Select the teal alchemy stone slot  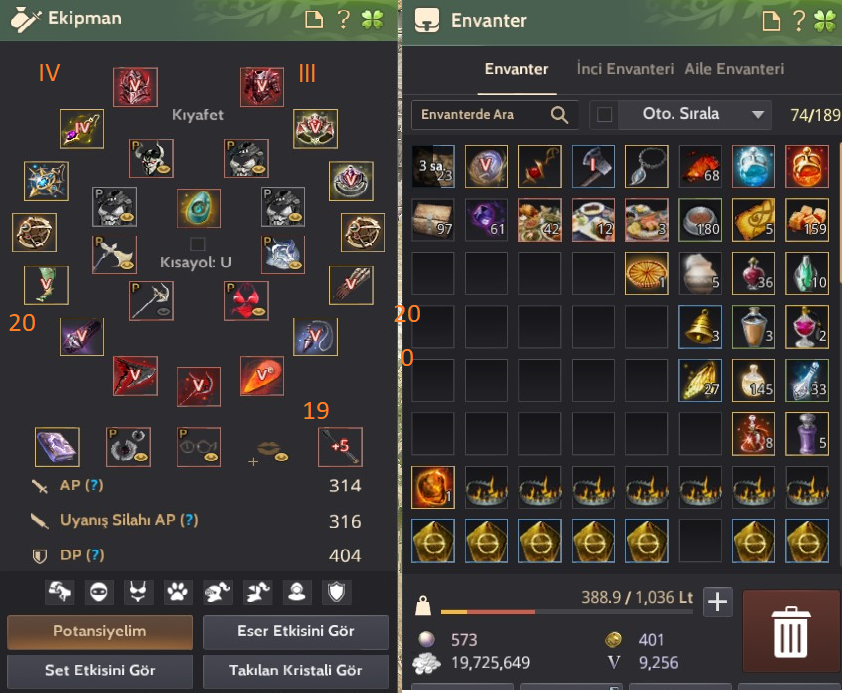click(x=199, y=208)
